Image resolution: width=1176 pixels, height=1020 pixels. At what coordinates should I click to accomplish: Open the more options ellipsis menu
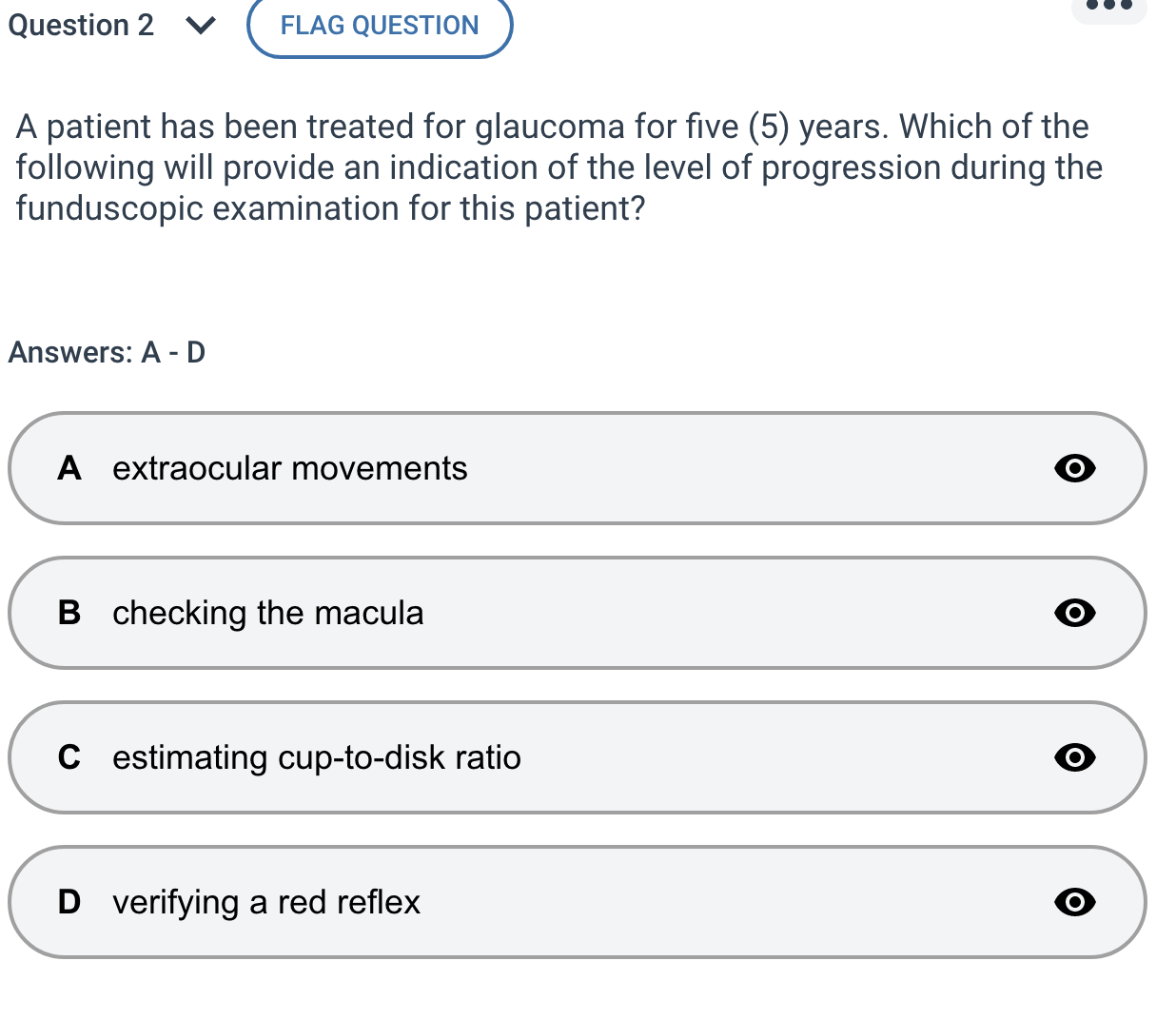tap(1108, 8)
